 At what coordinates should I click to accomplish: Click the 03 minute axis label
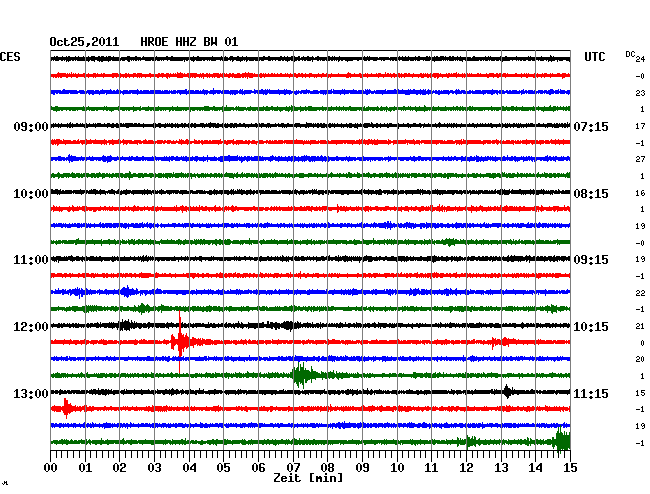pyautogui.click(x=154, y=467)
